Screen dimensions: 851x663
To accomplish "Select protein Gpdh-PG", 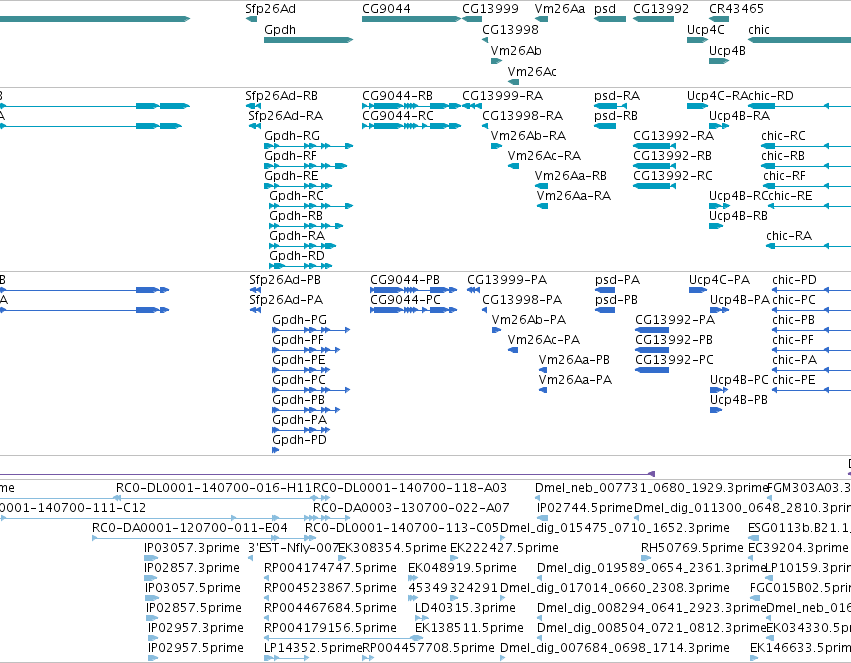I will coord(300,320).
